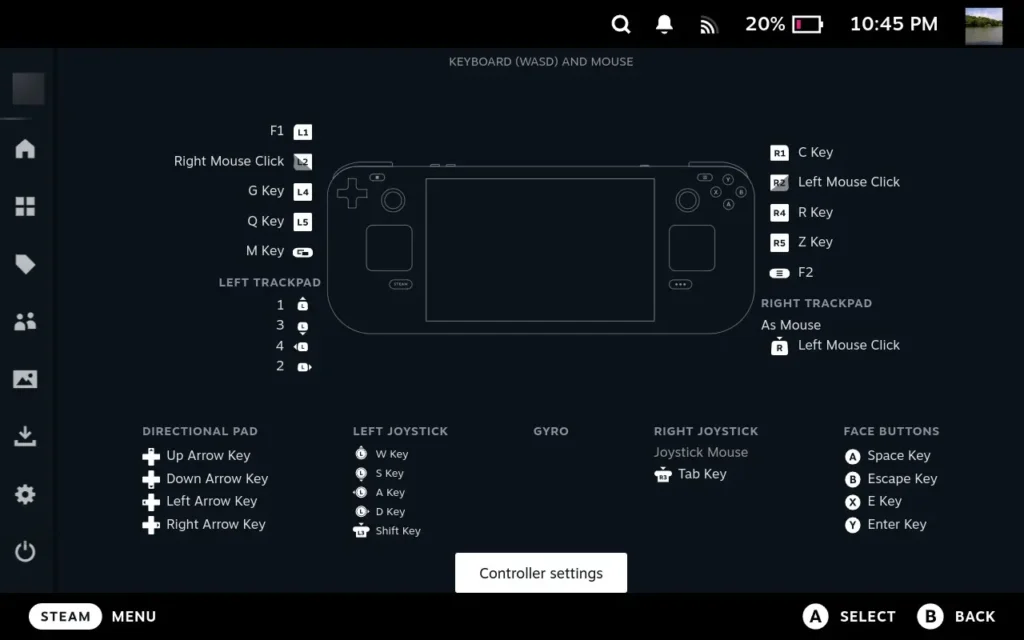Open the Downloads icon in sidebar
This screenshot has width=1024, height=640.
tap(25, 436)
